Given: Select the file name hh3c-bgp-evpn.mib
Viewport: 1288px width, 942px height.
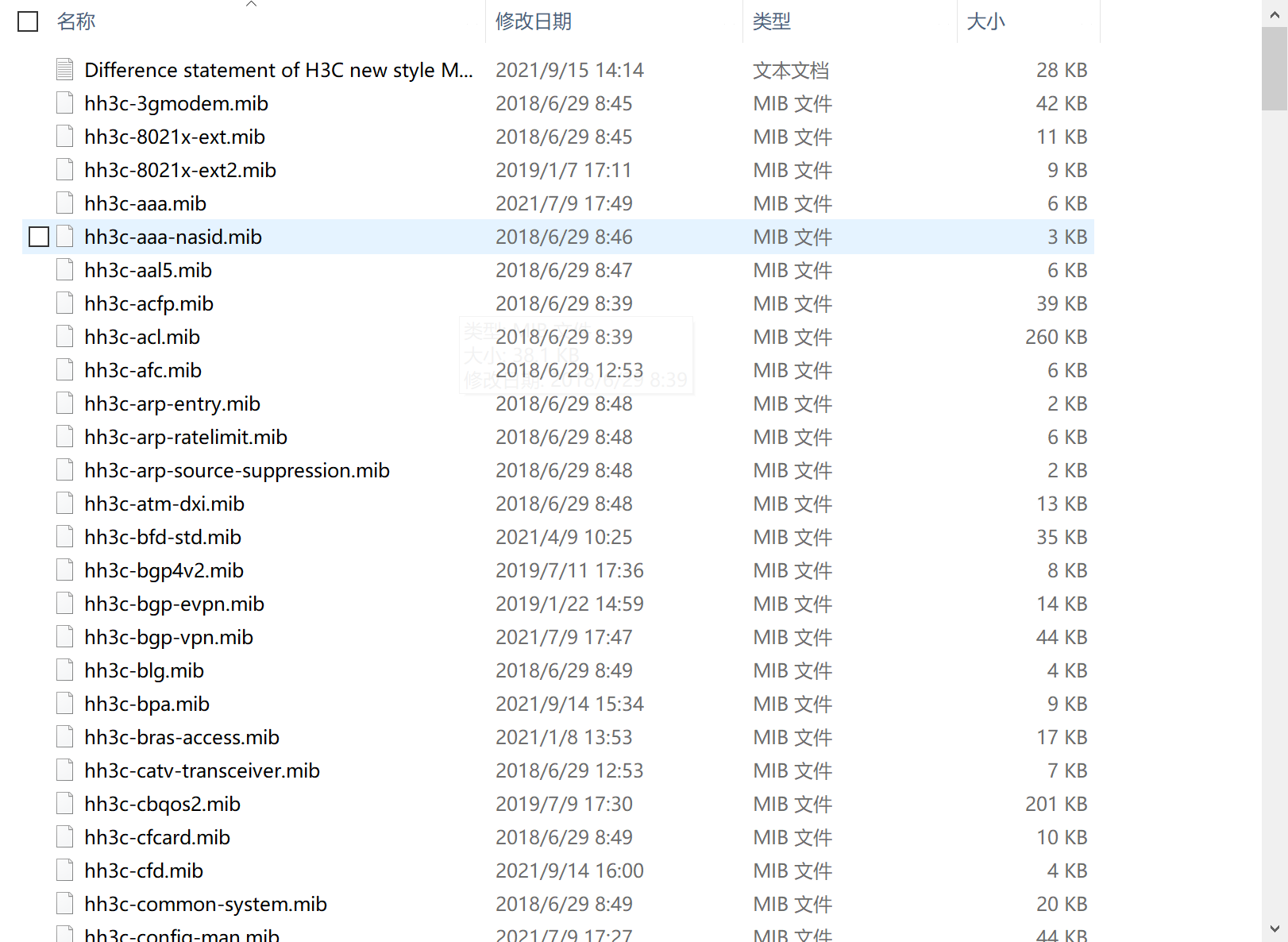Looking at the screenshot, I should [175, 604].
